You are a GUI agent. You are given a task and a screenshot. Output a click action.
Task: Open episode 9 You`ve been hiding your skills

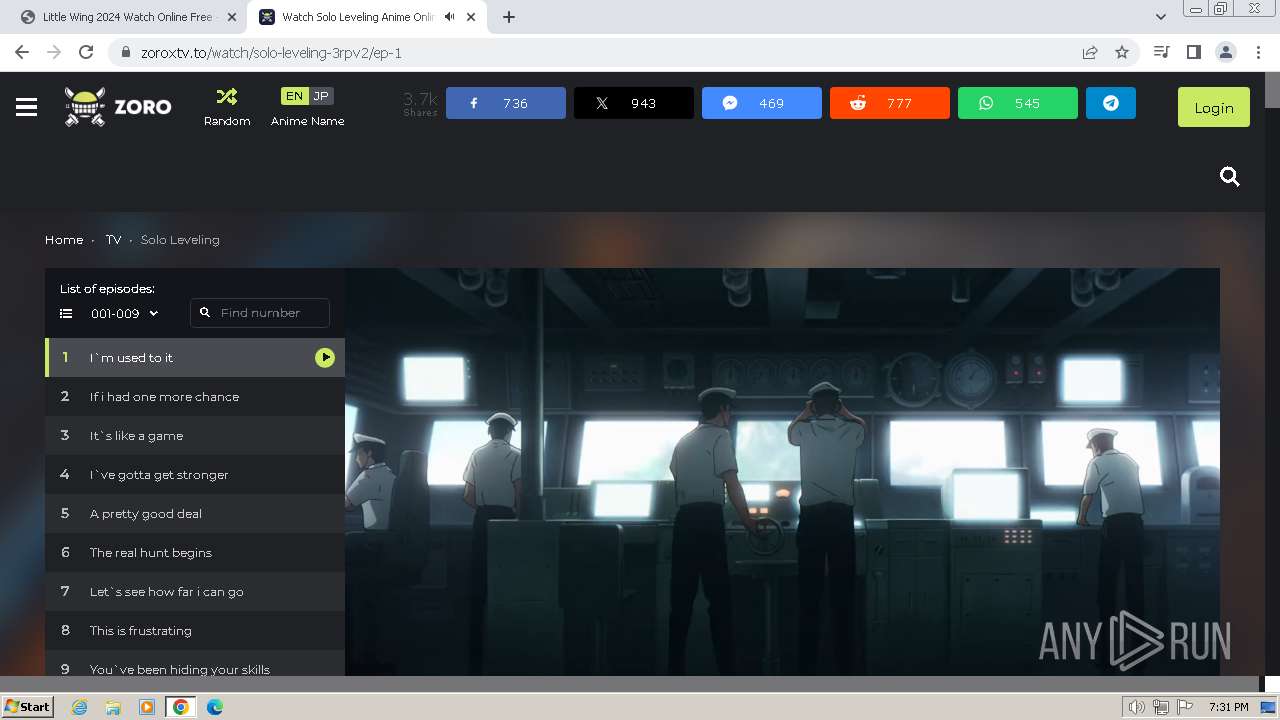pyautogui.click(x=195, y=664)
